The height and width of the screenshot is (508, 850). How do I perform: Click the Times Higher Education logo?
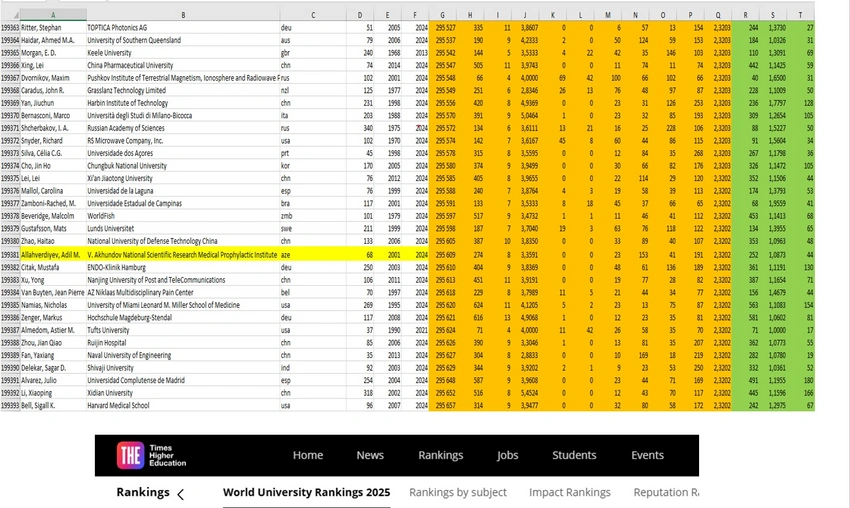click(x=151, y=455)
